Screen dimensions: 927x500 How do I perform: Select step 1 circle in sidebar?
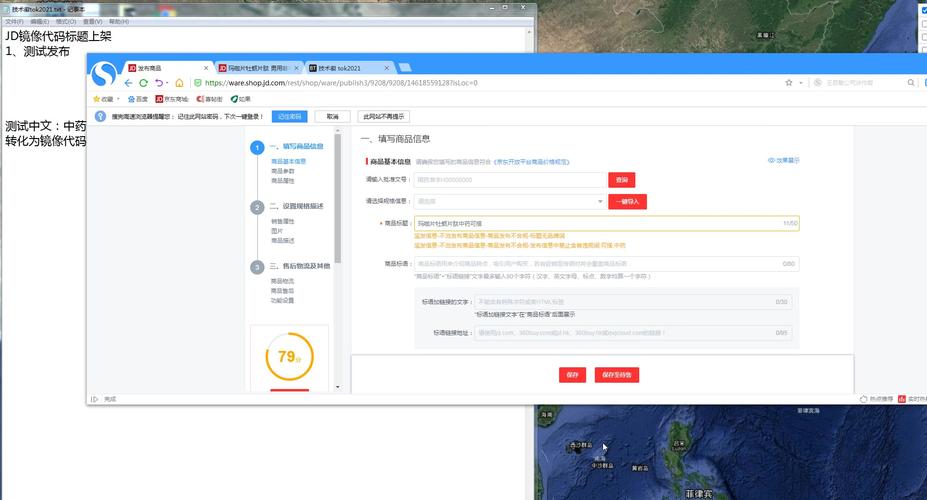(257, 147)
